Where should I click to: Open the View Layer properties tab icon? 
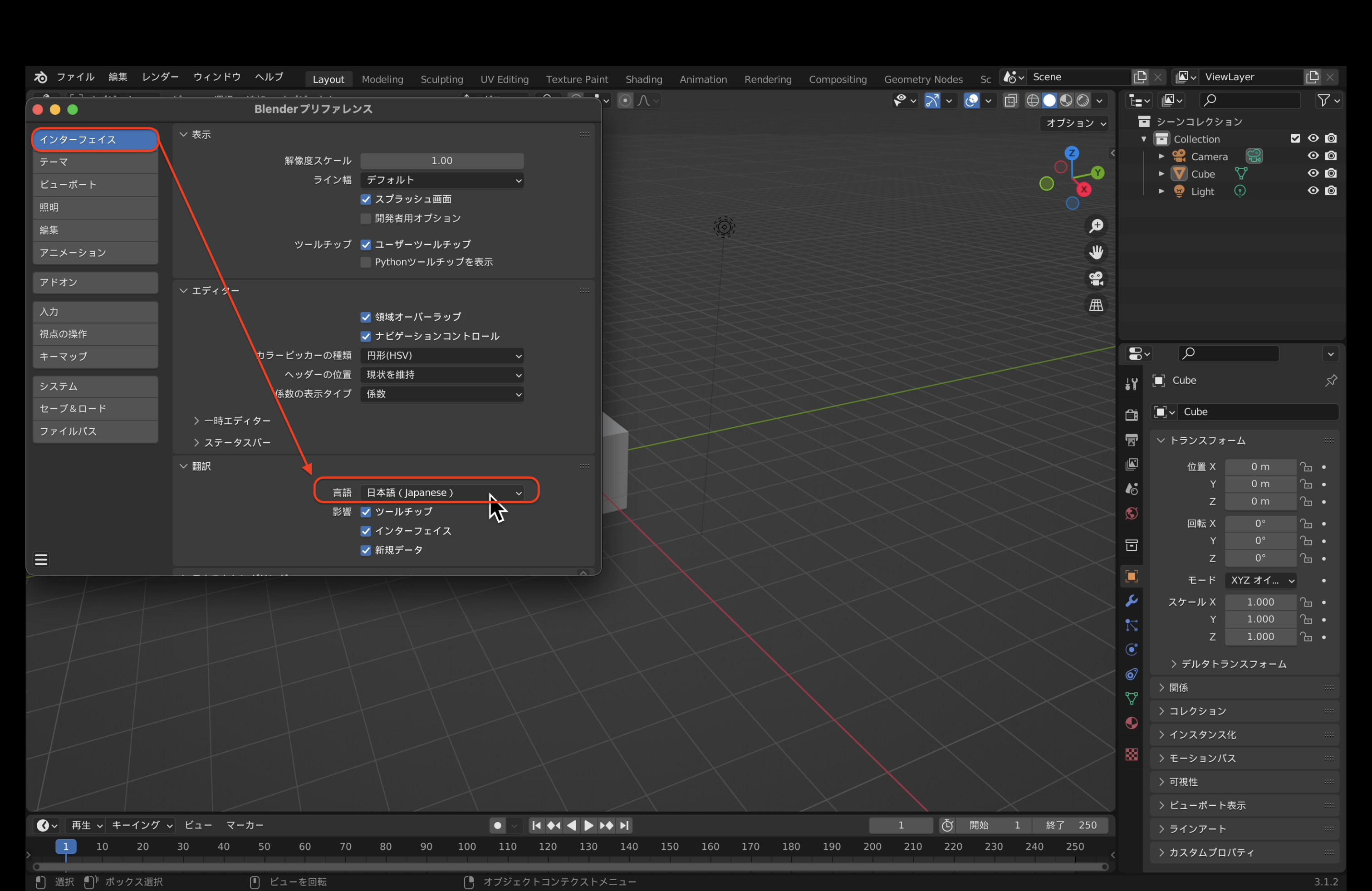click(x=1132, y=465)
